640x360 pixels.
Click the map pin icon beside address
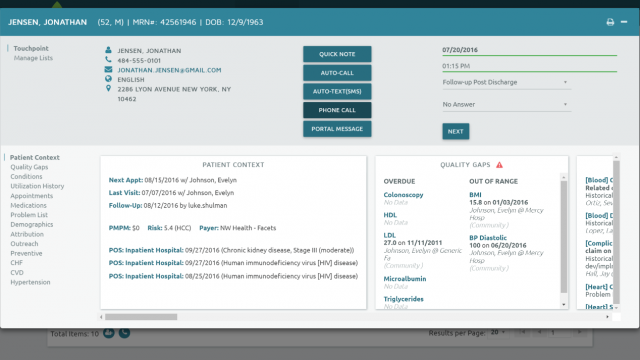click(108, 88)
